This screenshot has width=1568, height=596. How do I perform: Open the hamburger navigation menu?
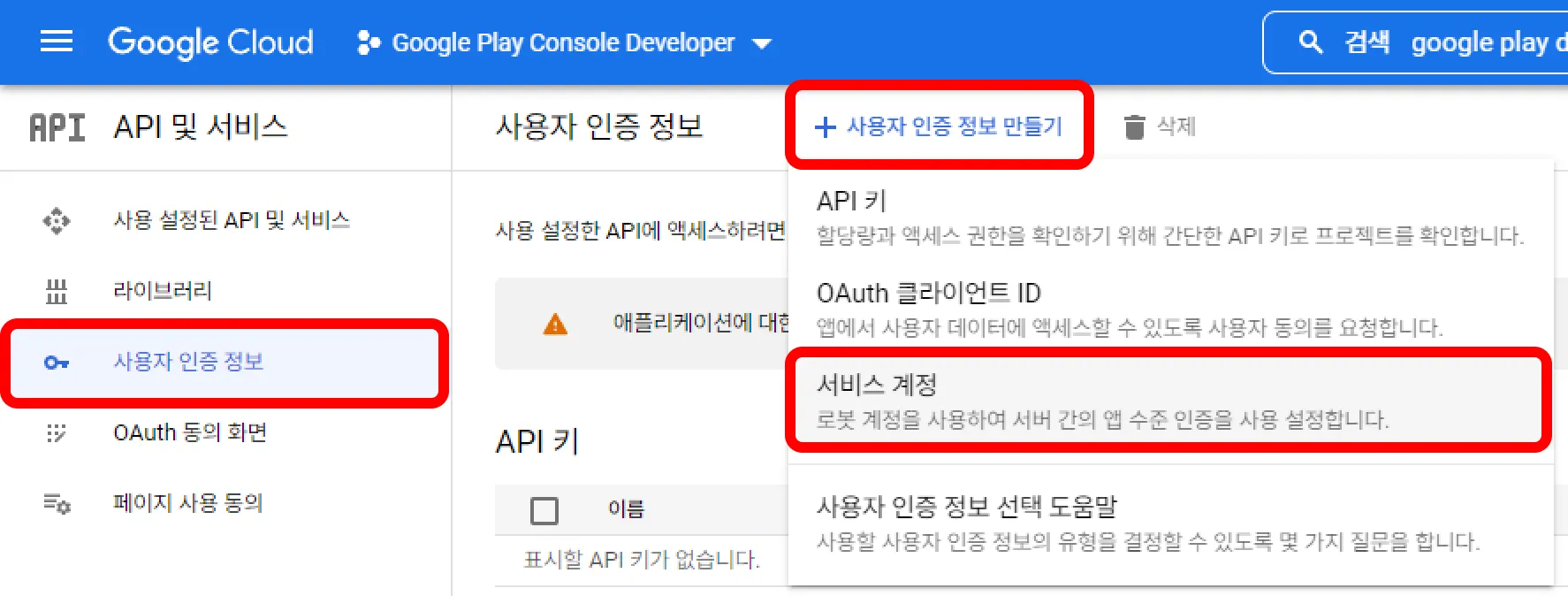tap(57, 42)
